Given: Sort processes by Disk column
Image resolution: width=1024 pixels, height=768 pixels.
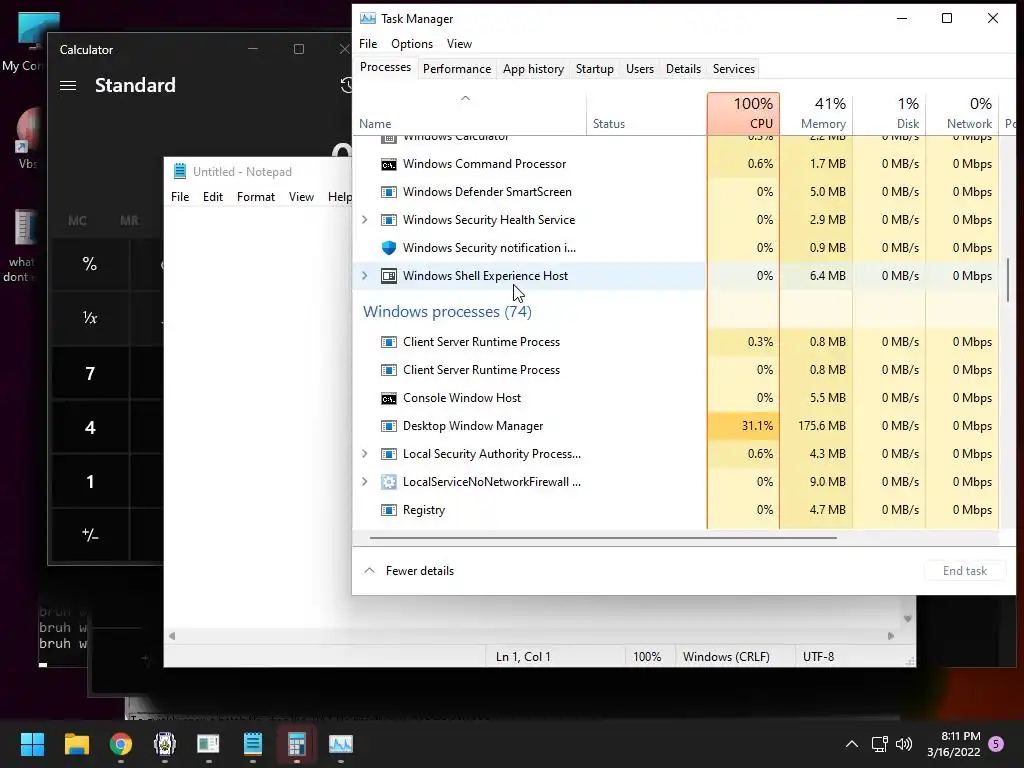Looking at the screenshot, I should [889, 114].
